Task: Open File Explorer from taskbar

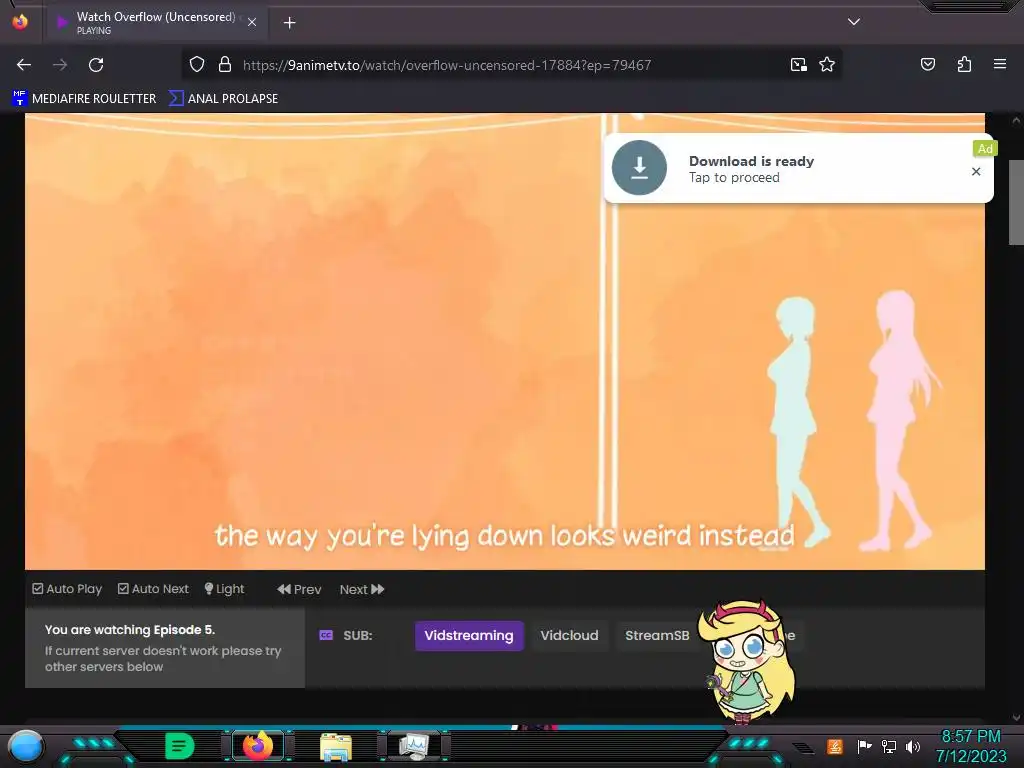Action: tap(336, 747)
